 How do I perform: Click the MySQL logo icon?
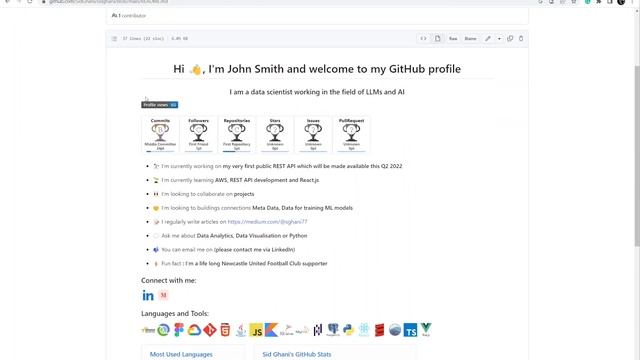302,330
